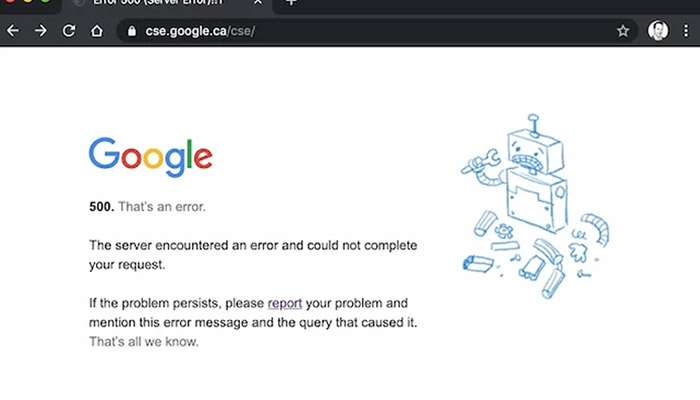Bookmark this page with the star
The image size is (700, 400).
tap(623, 31)
